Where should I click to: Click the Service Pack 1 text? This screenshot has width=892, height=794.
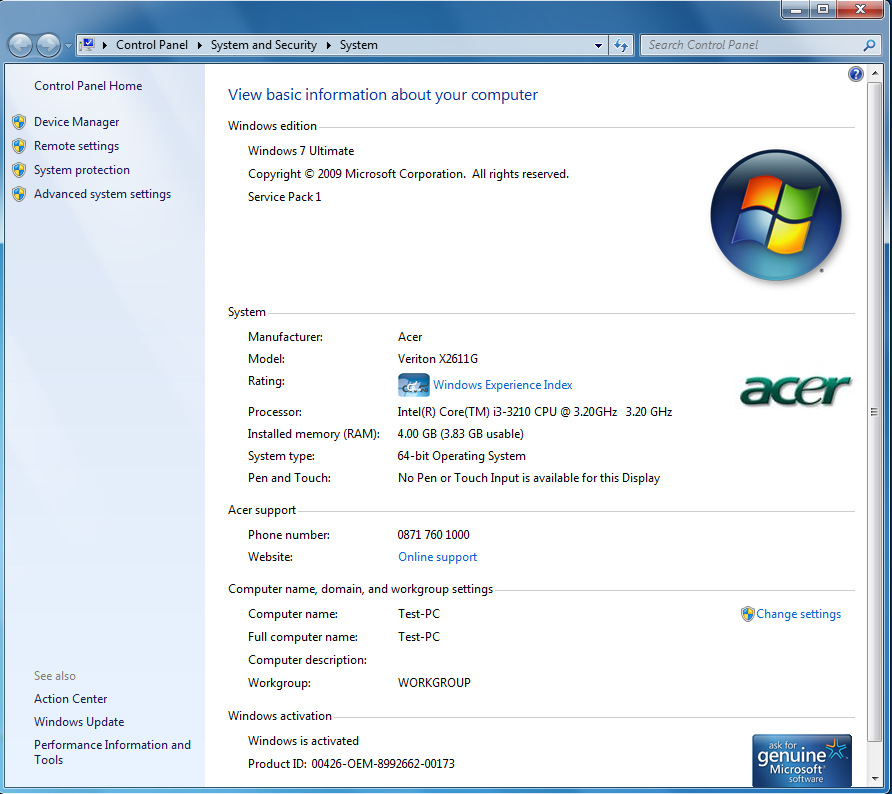[x=284, y=197]
